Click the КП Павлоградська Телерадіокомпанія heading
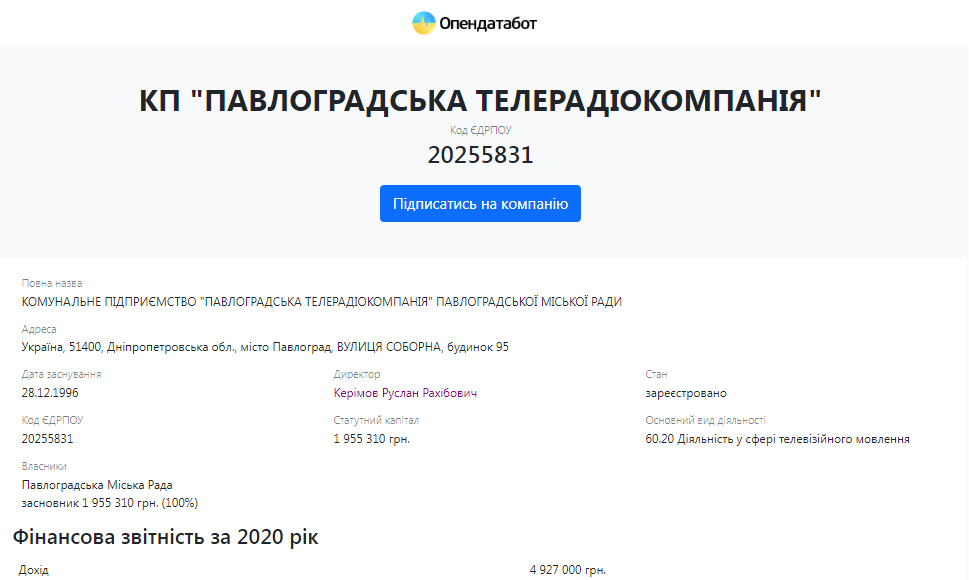Image resolution: width=969 pixels, height=580 pixels. (480, 101)
